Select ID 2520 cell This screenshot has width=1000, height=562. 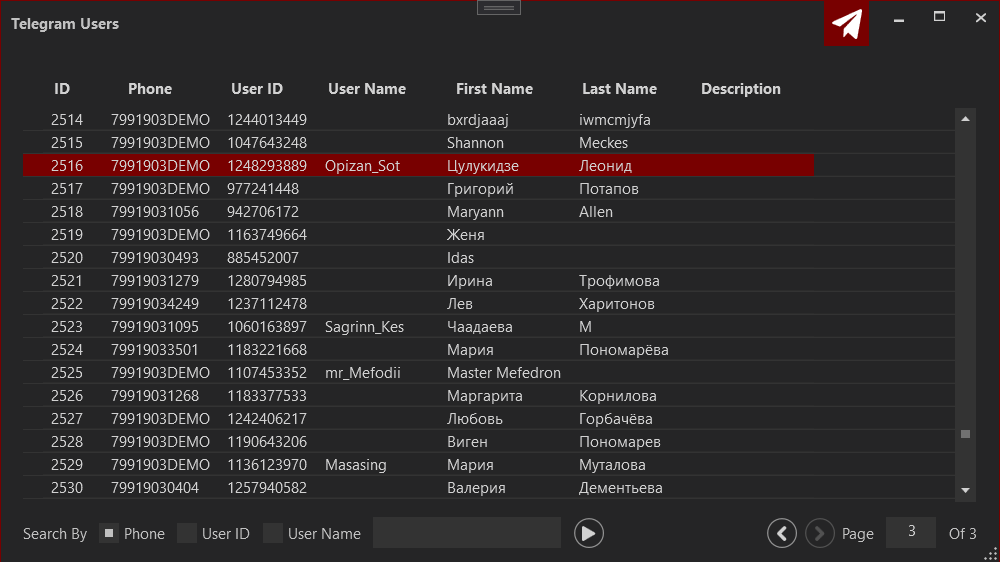pyautogui.click(x=67, y=258)
